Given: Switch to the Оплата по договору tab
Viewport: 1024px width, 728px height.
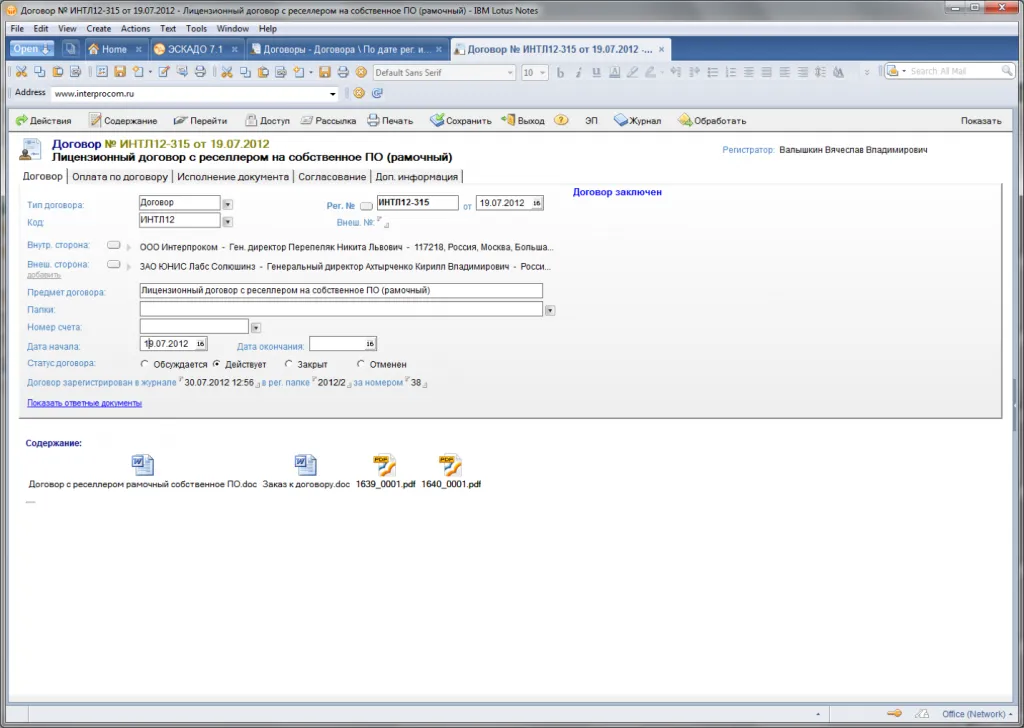Looking at the screenshot, I should 120,177.
